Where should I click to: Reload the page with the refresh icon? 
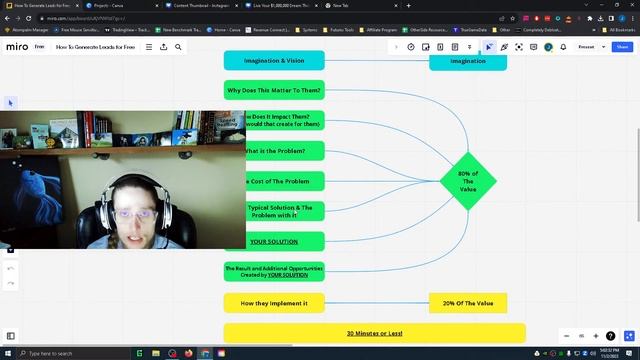(x=29, y=18)
